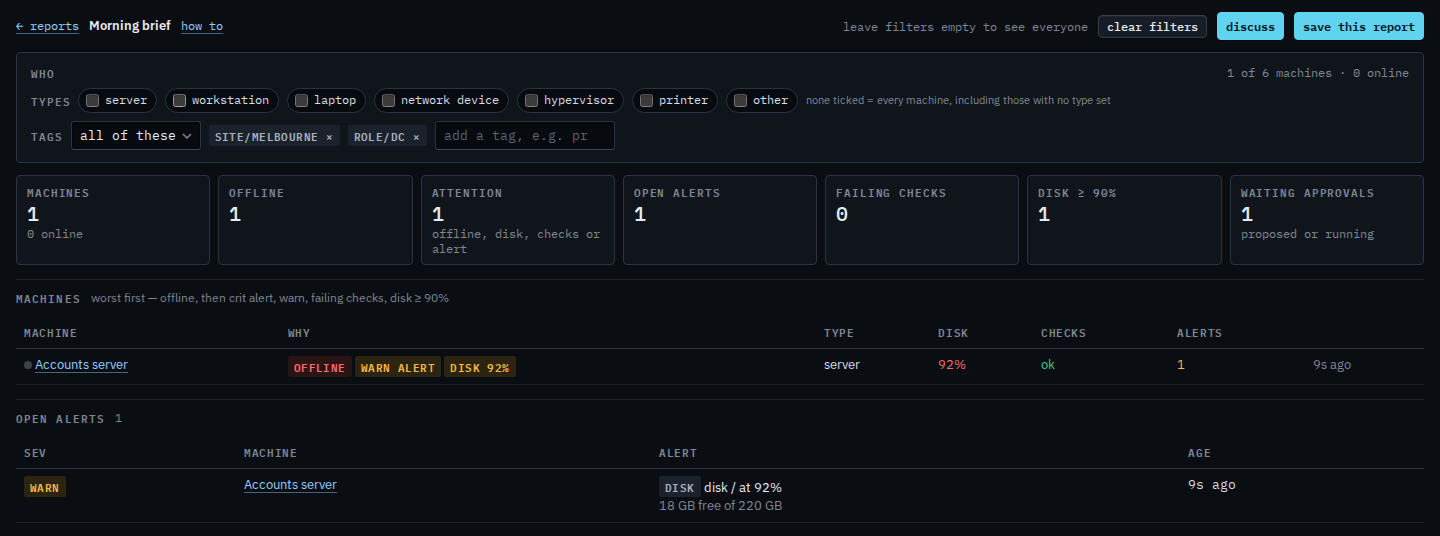Click the grey DISK alert type label
Viewport: 1440px width, 536px height.
(680, 488)
